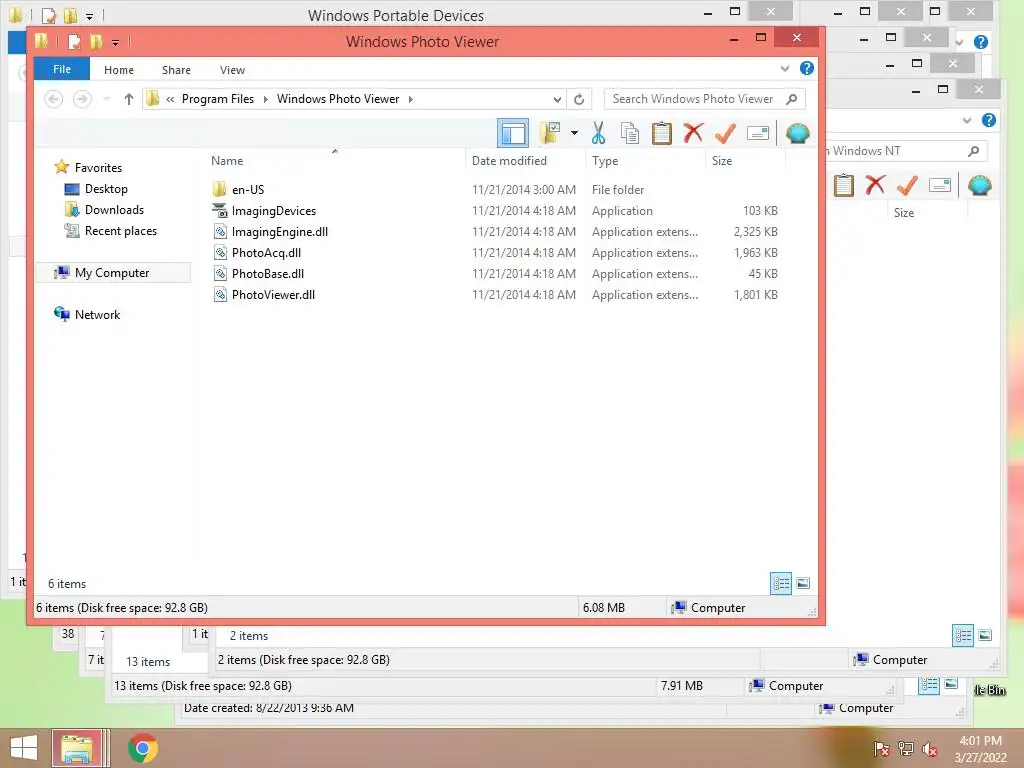This screenshot has width=1024, height=768.
Task: Open the Action Center flag icon
Action: tap(881, 749)
